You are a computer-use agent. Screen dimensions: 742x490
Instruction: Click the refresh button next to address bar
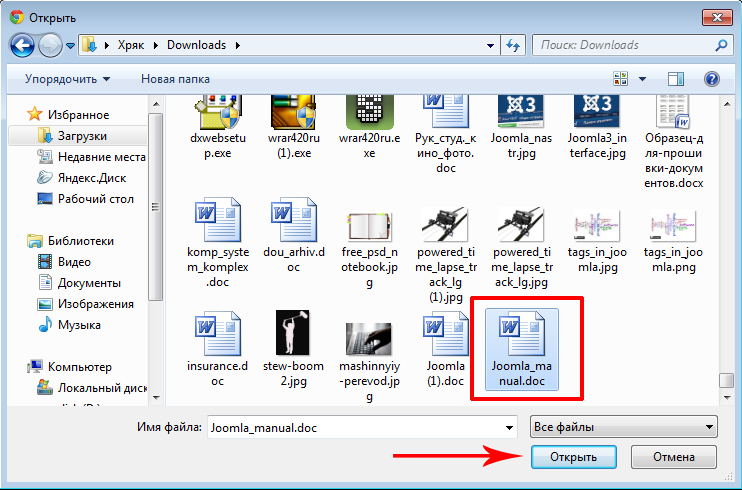pos(513,45)
